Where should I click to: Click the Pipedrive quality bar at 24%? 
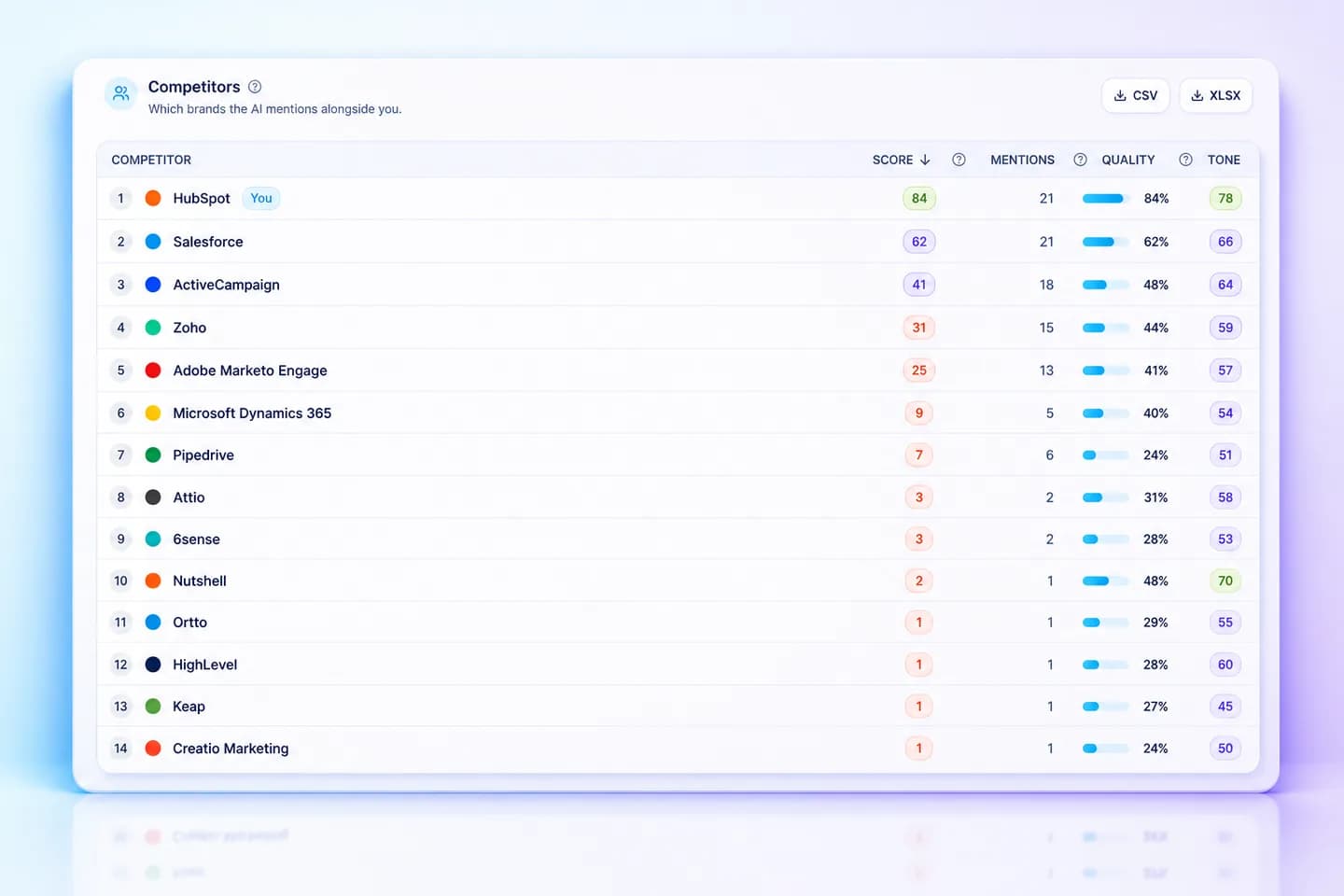(1105, 455)
